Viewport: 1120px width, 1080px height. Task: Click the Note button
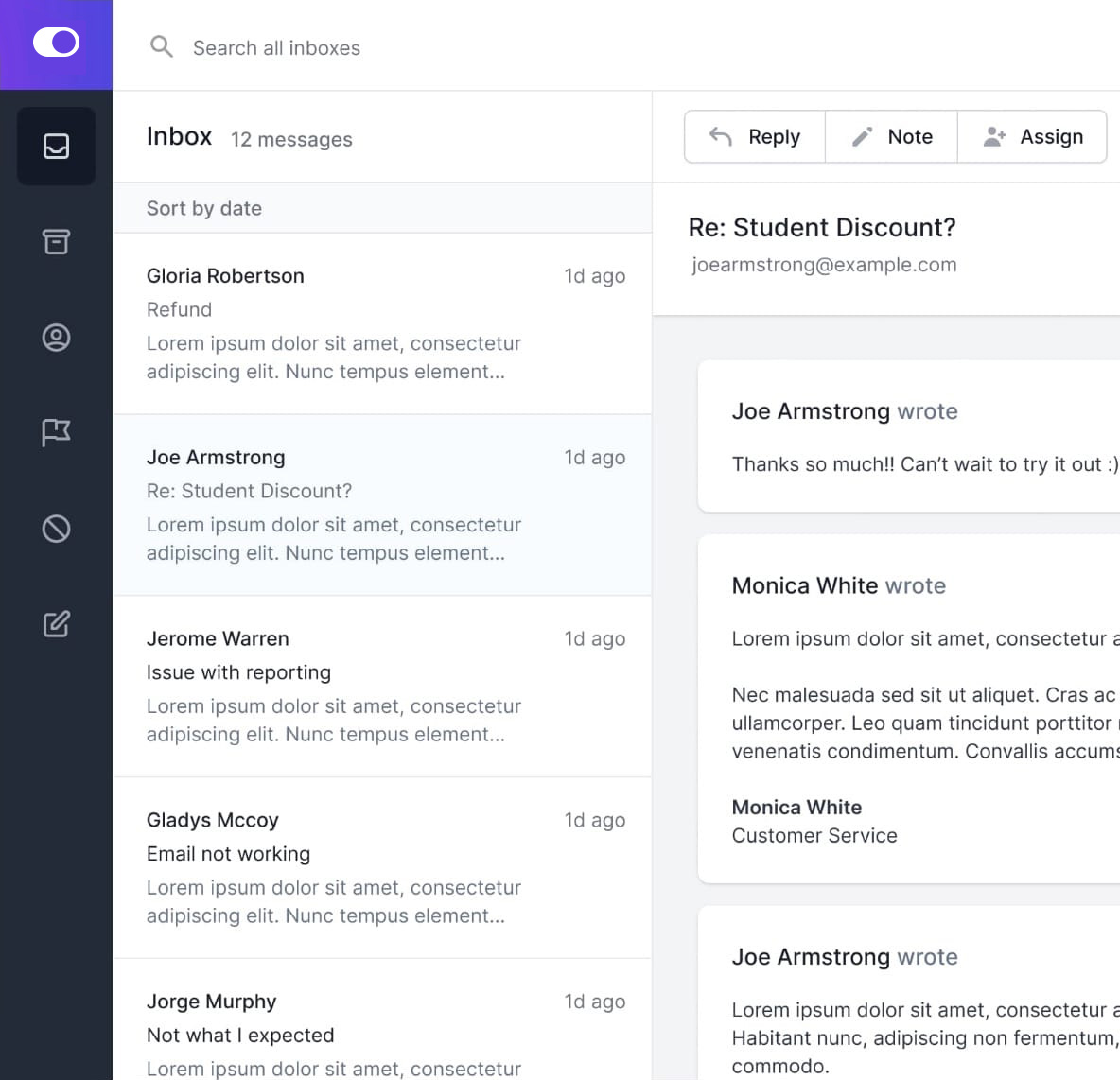pos(891,137)
